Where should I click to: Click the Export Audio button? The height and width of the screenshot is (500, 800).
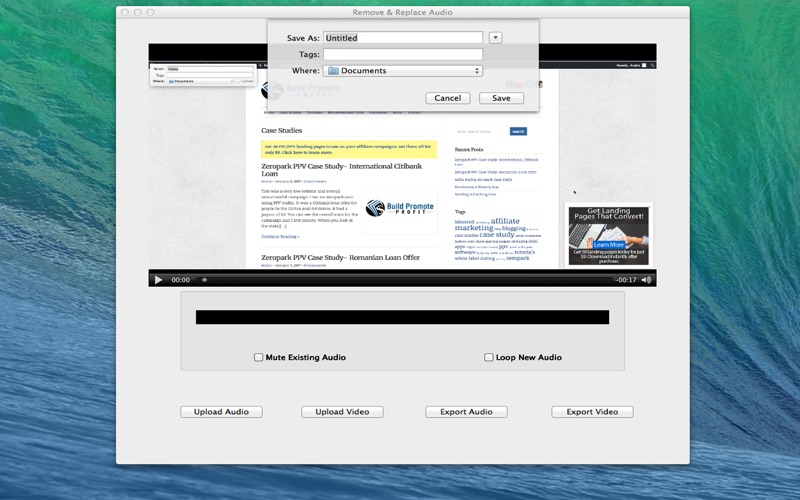[x=466, y=412]
